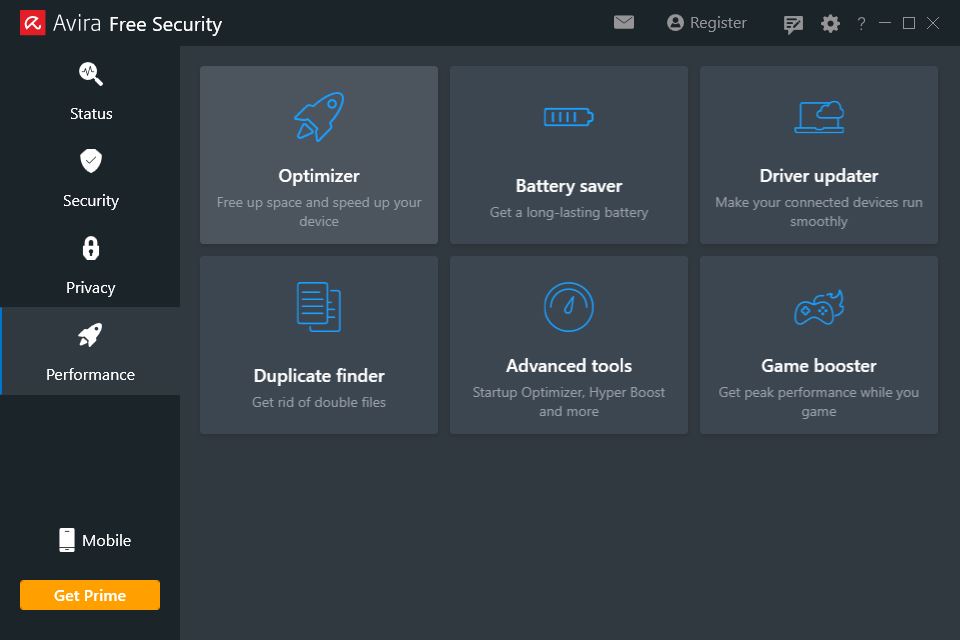960x640 pixels.
Task: Click 'Make your connected devices run smoothly'
Action: click(819, 212)
